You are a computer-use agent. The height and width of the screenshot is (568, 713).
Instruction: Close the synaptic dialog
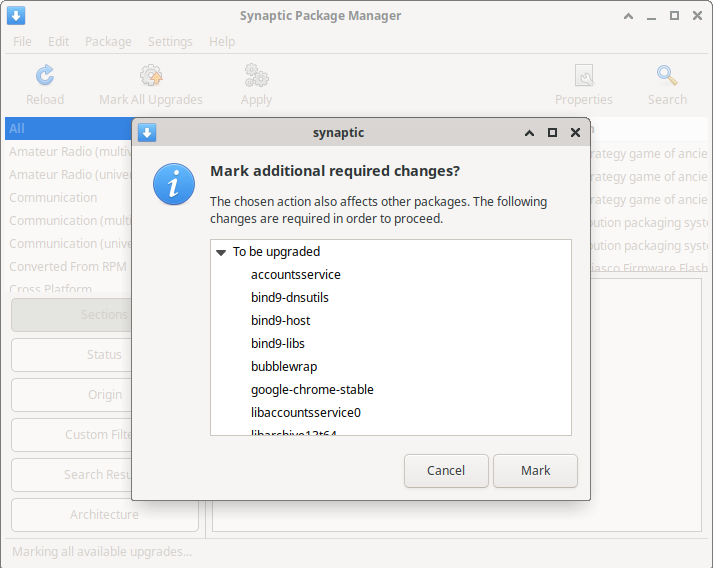pos(575,132)
